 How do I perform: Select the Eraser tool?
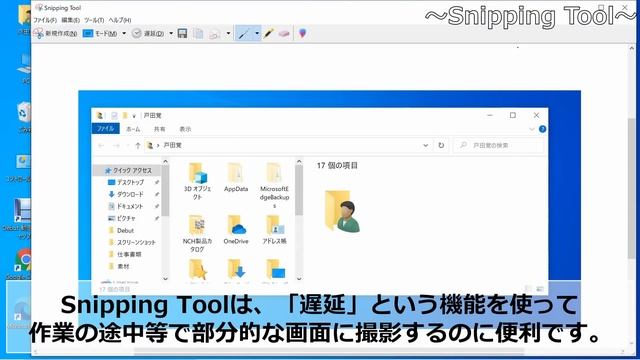click(284, 33)
